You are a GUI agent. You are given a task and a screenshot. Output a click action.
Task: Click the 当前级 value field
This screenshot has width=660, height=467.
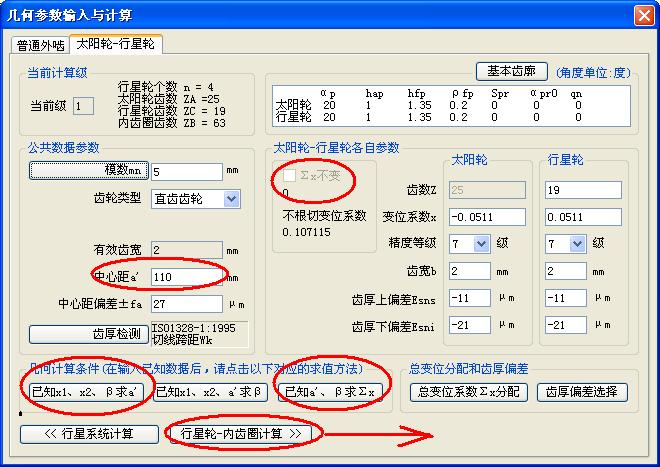(83, 106)
